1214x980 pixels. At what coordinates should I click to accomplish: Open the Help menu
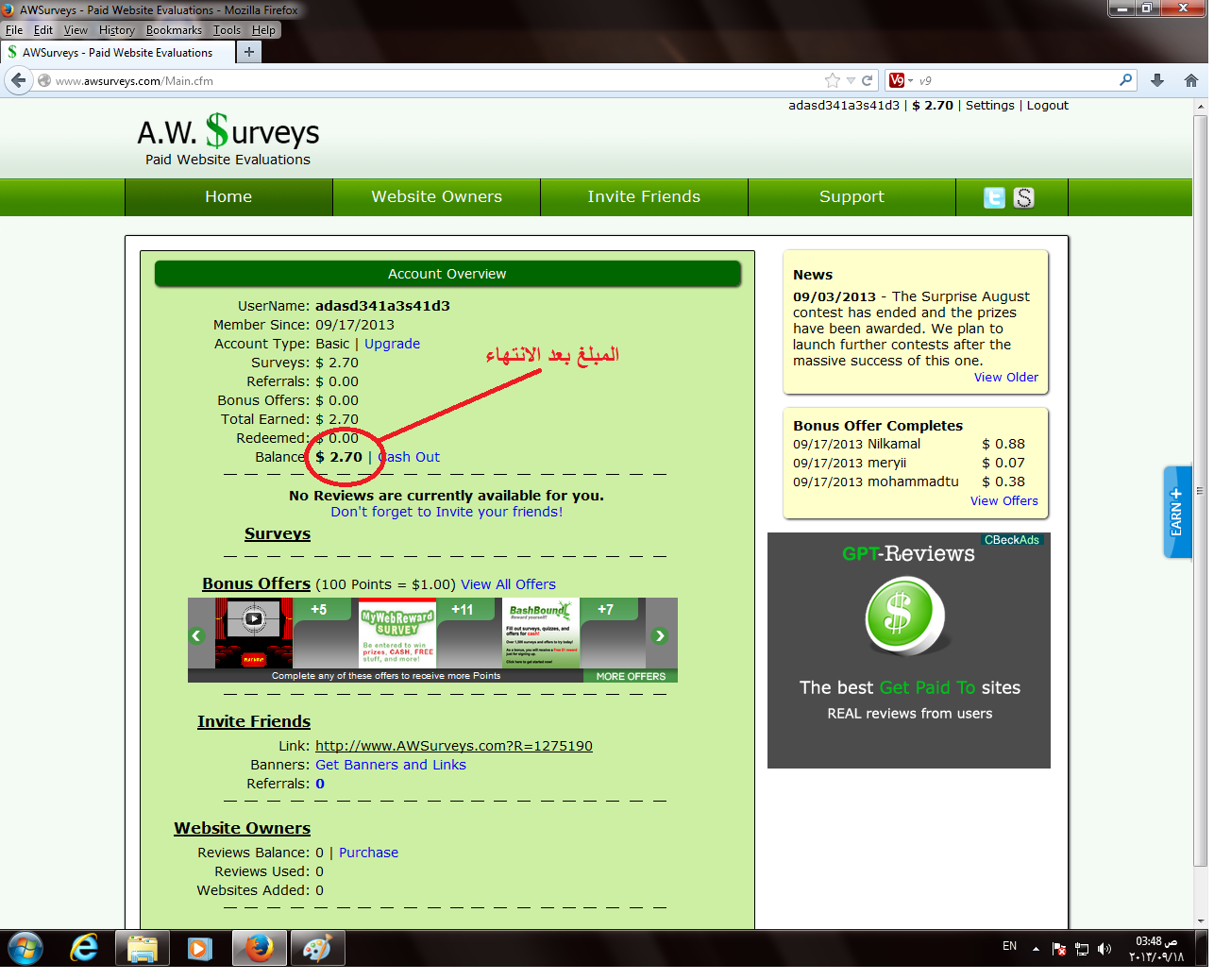click(x=263, y=30)
